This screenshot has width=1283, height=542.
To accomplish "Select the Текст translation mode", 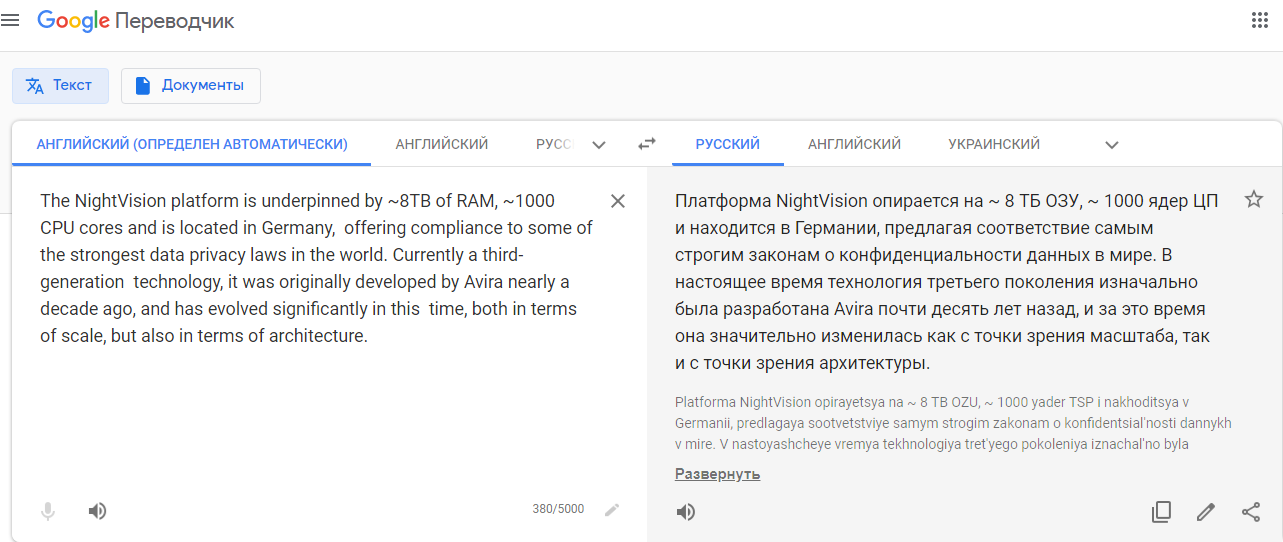I will click(60, 86).
